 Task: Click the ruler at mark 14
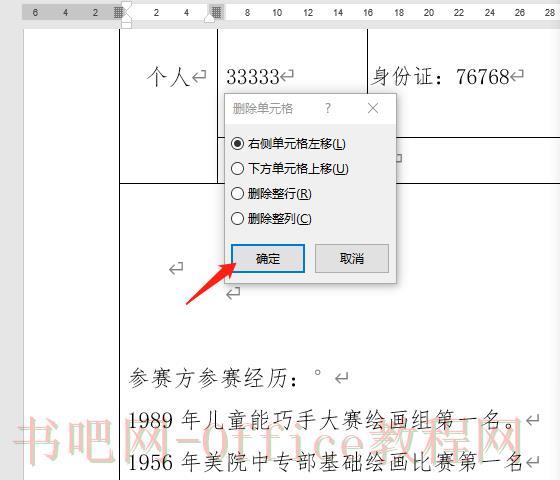coord(338,12)
